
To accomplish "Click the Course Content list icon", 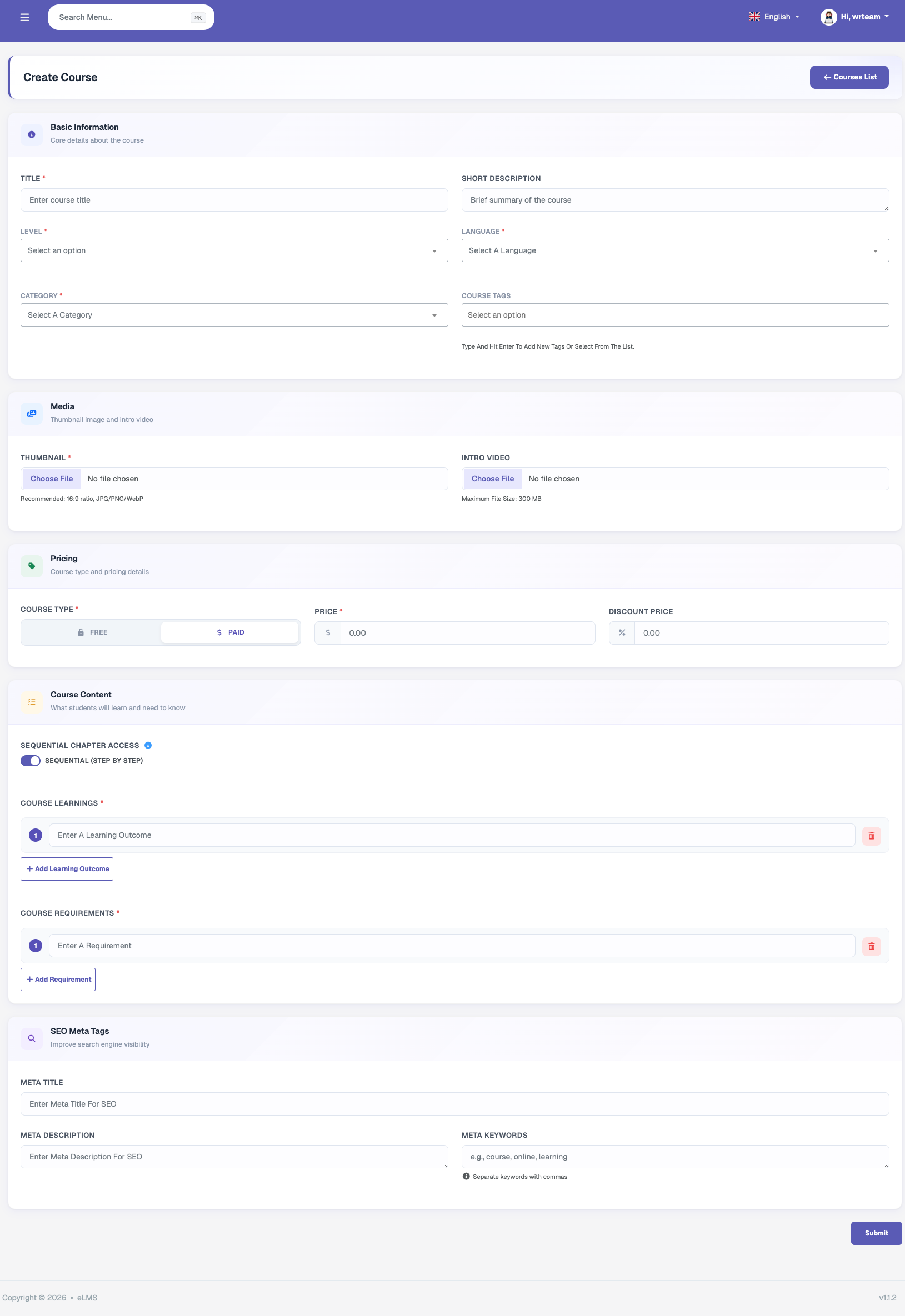I will point(32,702).
